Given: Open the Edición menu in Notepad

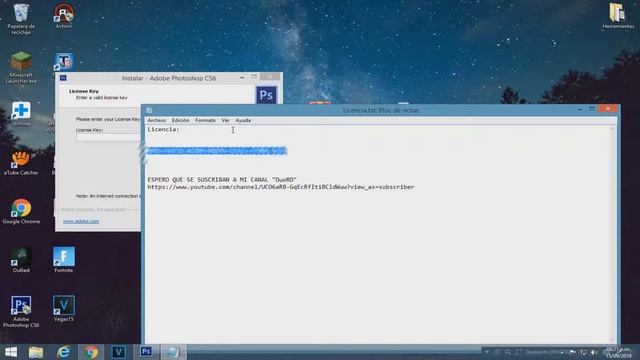Looking at the screenshot, I should [180, 120].
